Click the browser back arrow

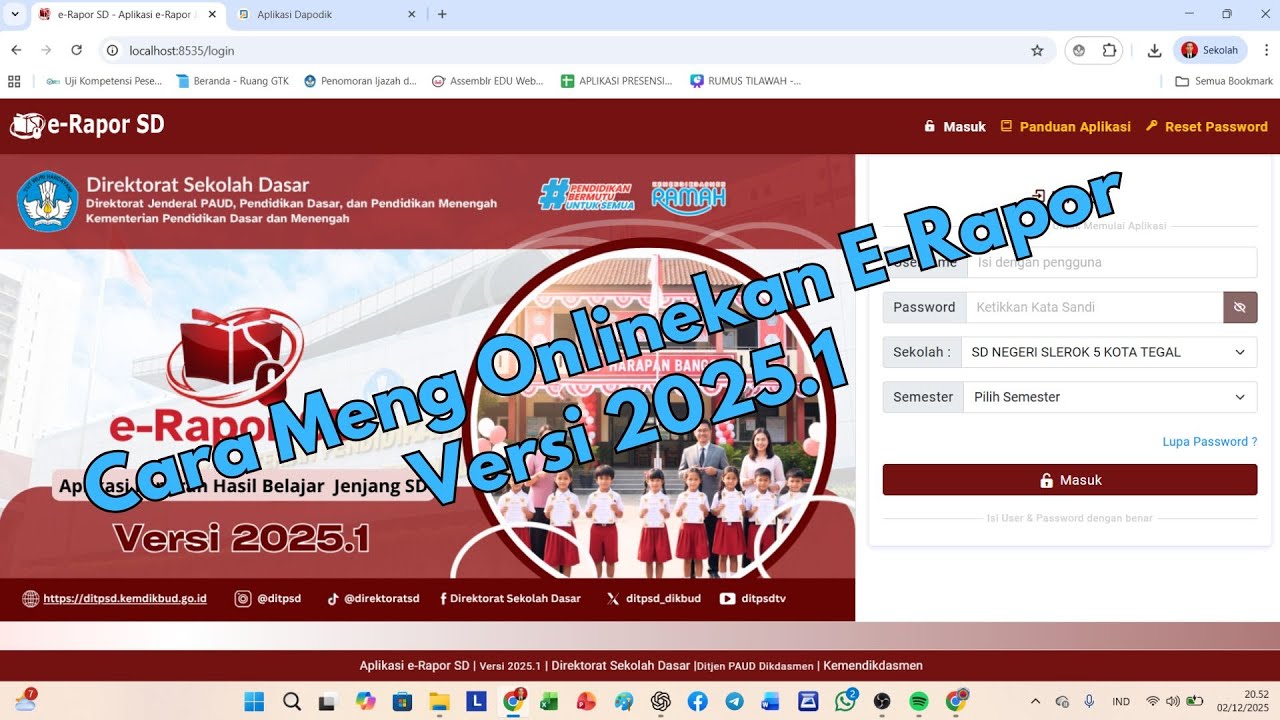click(x=16, y=50)
